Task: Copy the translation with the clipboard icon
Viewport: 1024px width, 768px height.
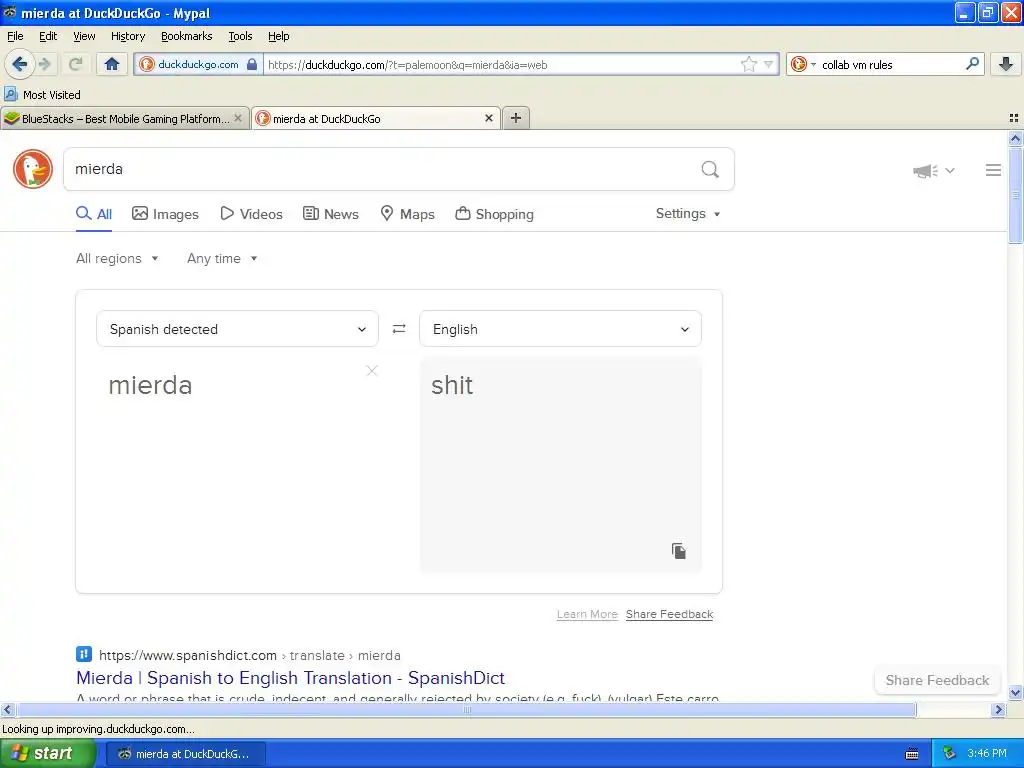Action: click(679, 551)
